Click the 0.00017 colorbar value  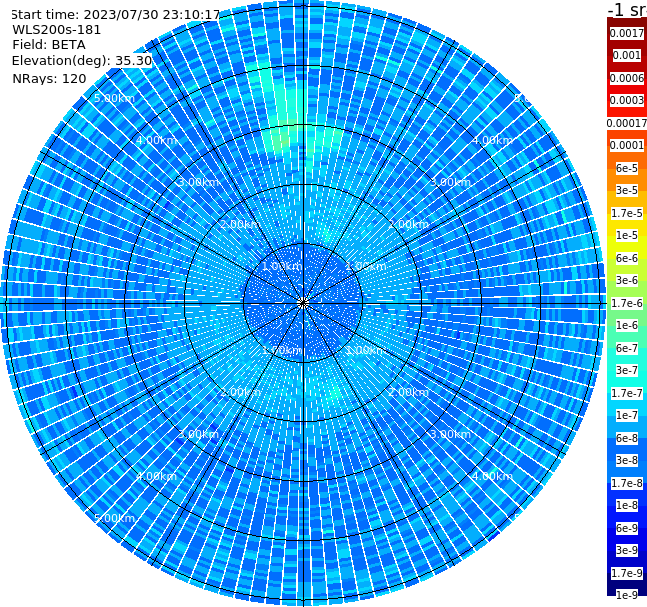tap(627, 123)
